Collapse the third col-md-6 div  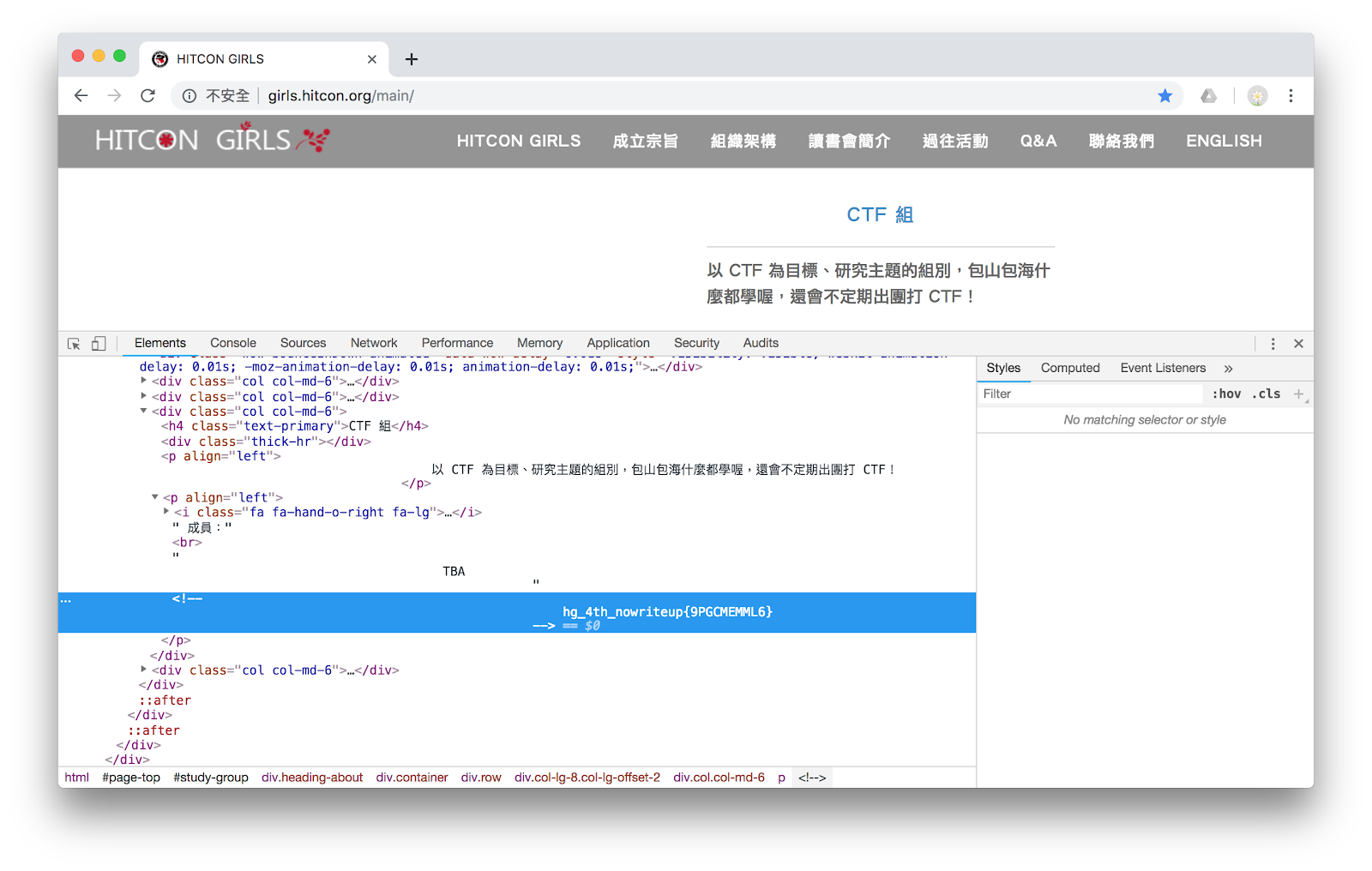click(x=144, y=411)
